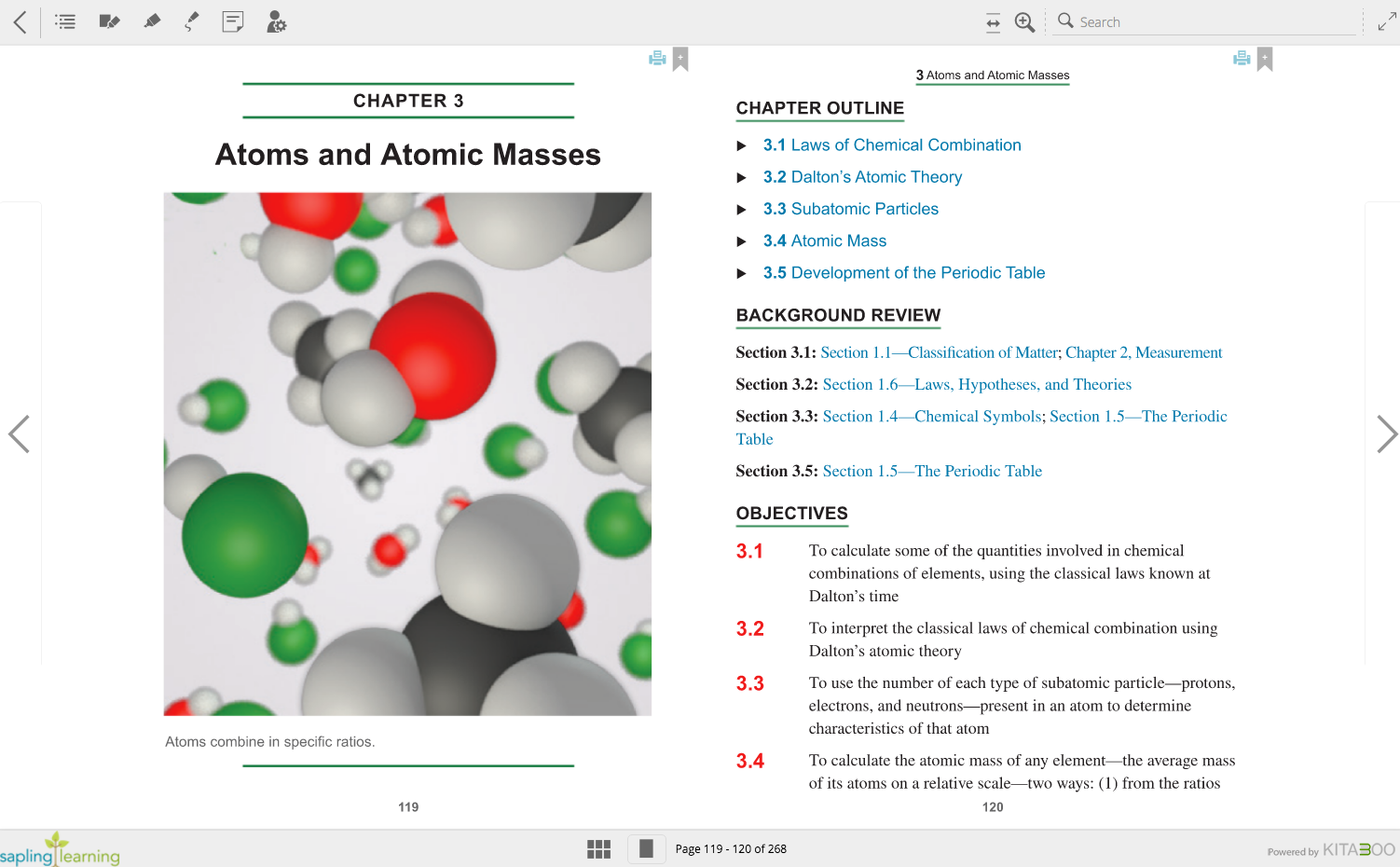
Task: Print page 119 using printer icon
Action: pyautogui.click(x=657, y=58)
